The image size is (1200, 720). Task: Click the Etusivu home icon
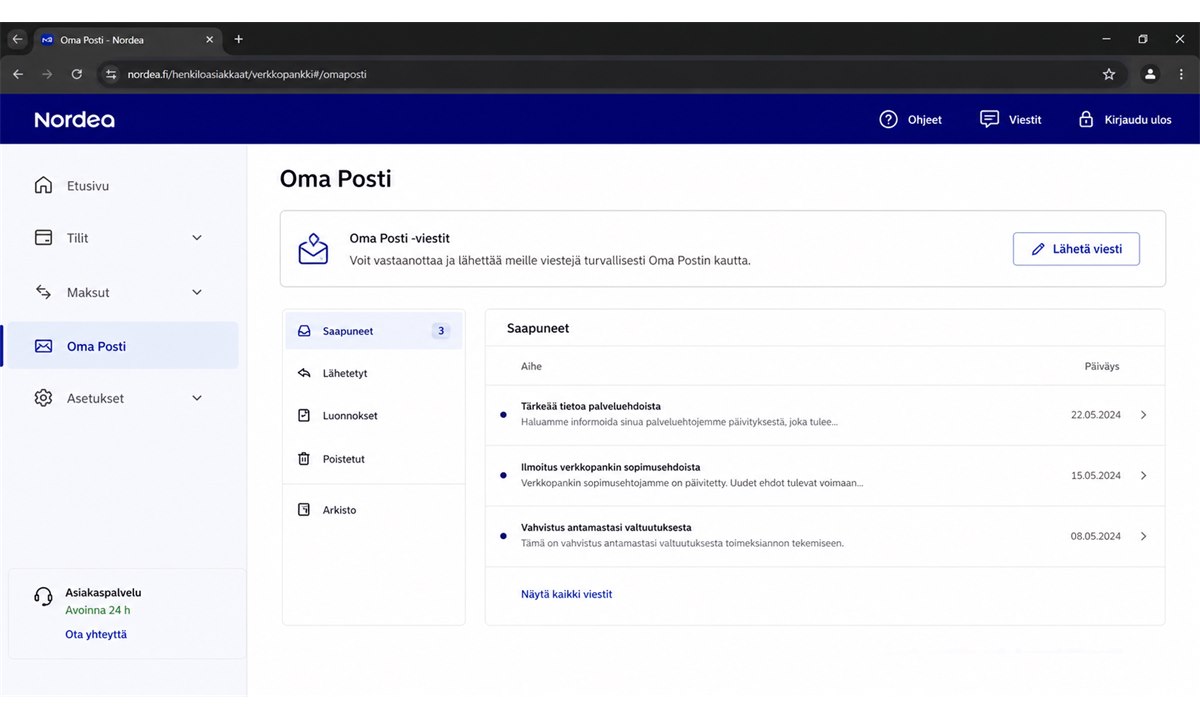pos(43,185)
